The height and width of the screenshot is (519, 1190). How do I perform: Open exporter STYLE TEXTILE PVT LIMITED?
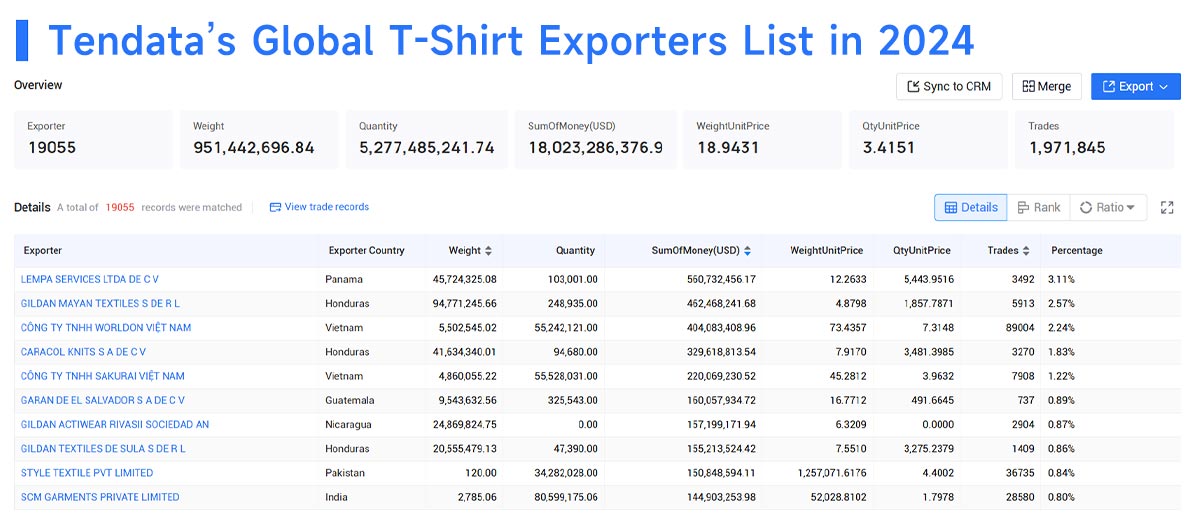[87, 473]
